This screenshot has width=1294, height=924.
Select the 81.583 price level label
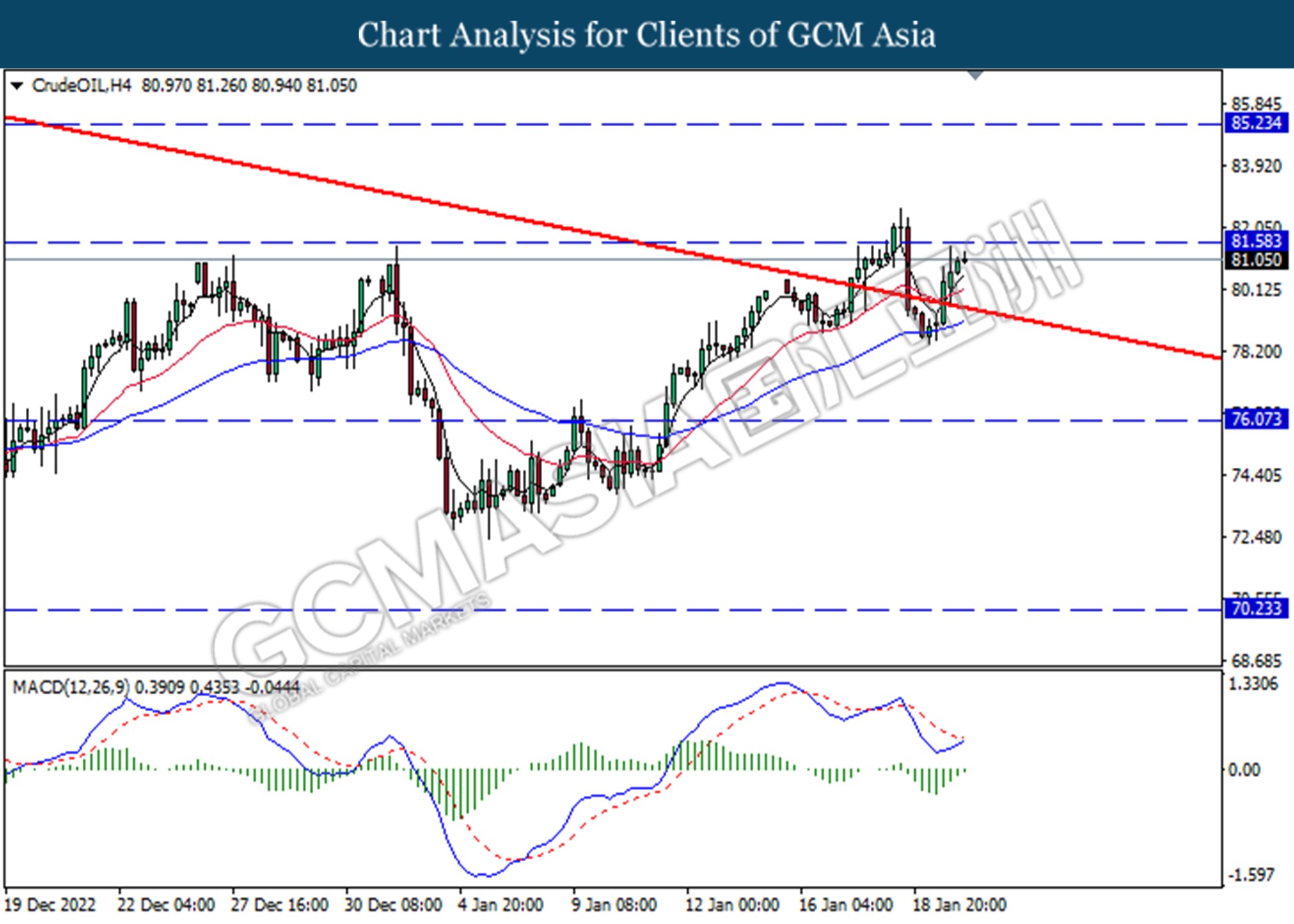[1256, 241]
